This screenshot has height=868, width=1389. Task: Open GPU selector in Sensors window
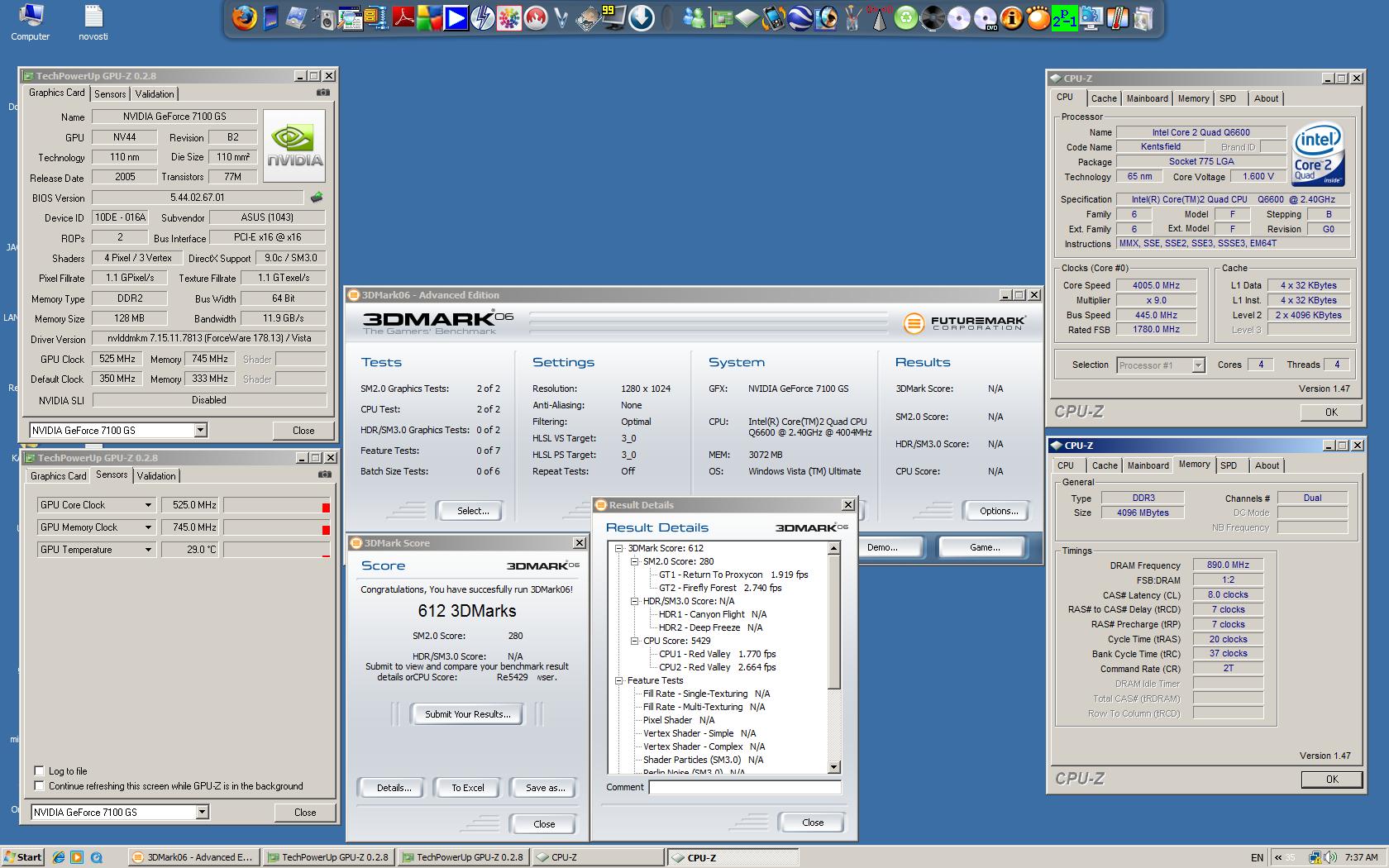(202, 812)
